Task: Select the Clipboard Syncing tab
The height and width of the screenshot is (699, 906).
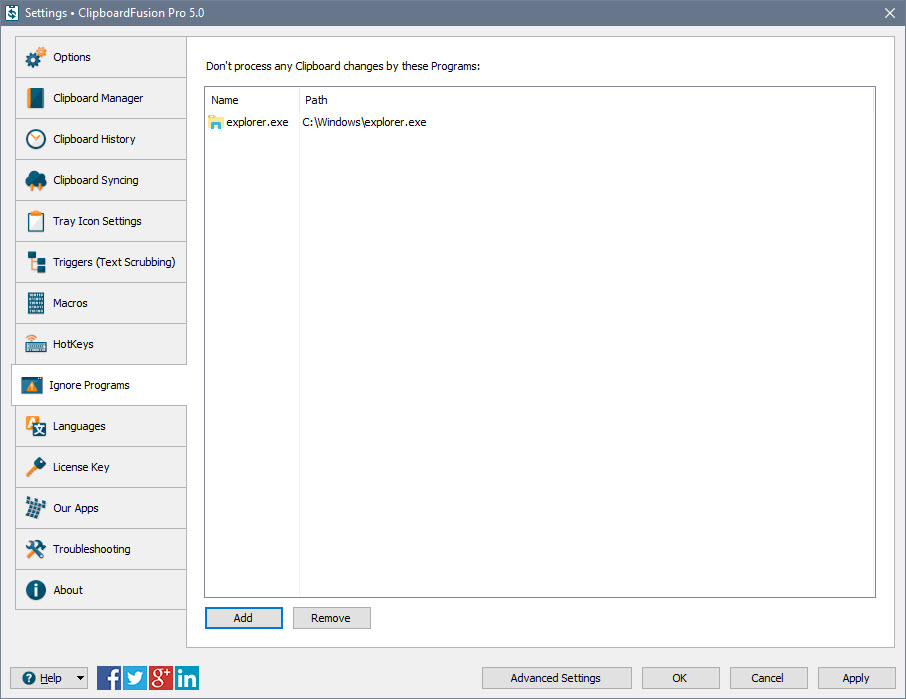Action: [101, 180]
